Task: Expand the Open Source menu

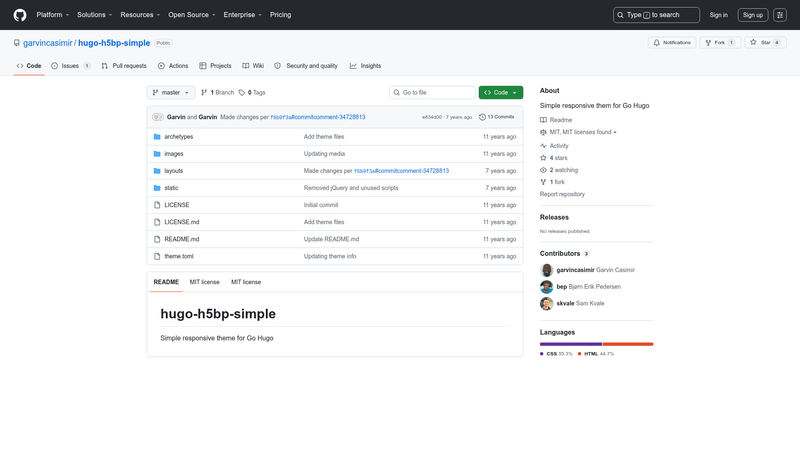Action: (x=192, y=15)
